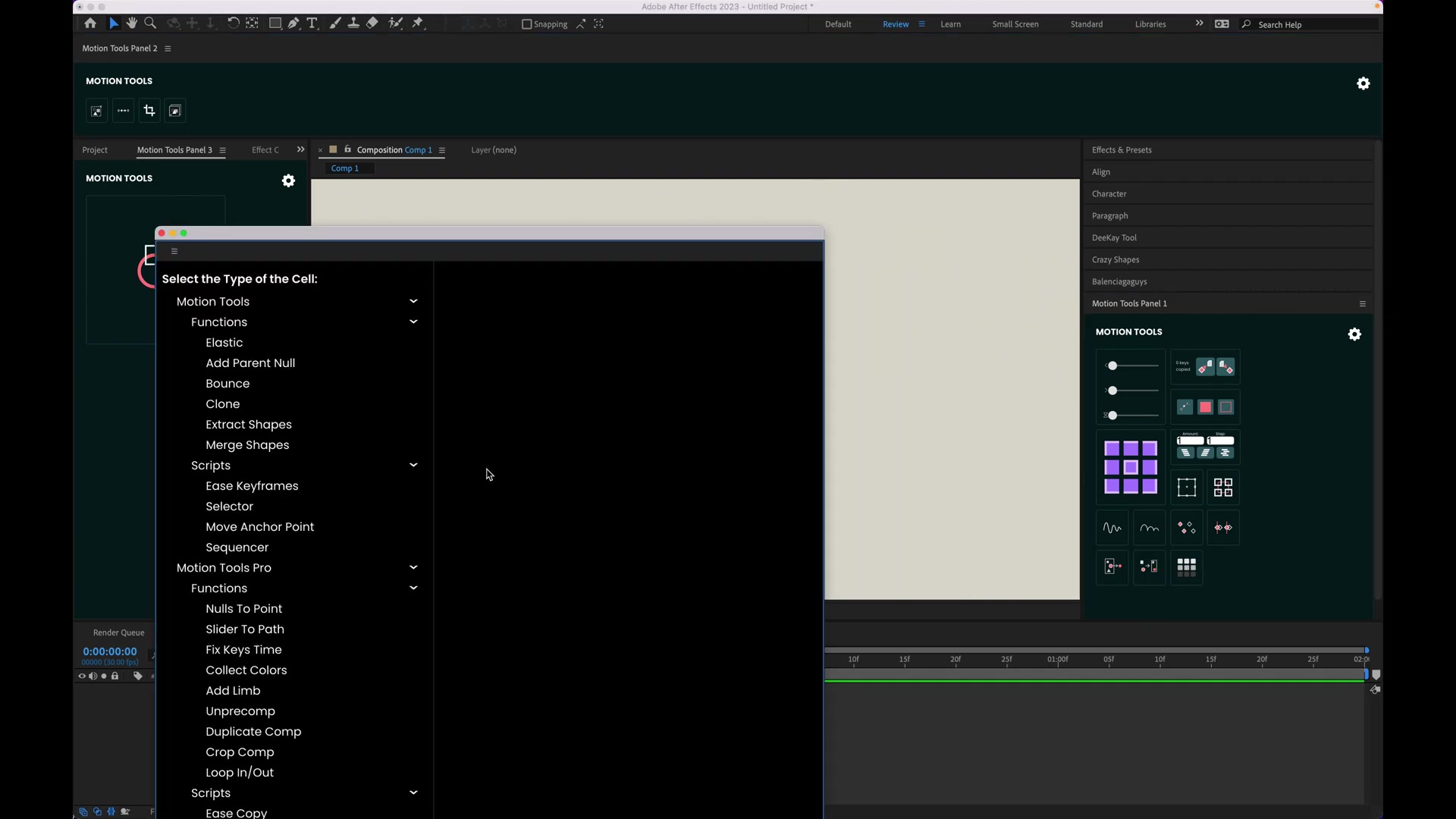Click the dotted-line icon in Motion Tools Panel 2
The width and height of the screenshot is (1456, 819).
coord(124,111)
